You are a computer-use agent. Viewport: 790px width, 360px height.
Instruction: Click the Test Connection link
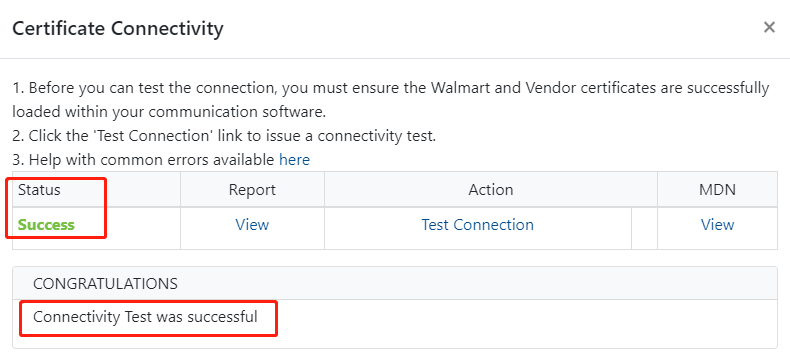tap(478, 225)
